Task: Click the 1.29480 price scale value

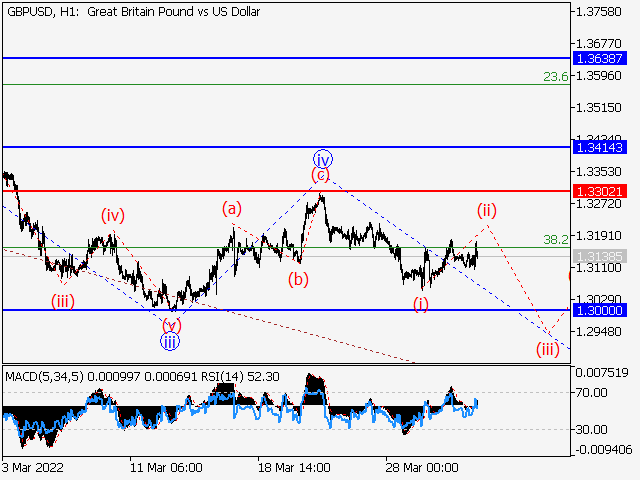Action: pyautogui.click(x=598, y=331)
